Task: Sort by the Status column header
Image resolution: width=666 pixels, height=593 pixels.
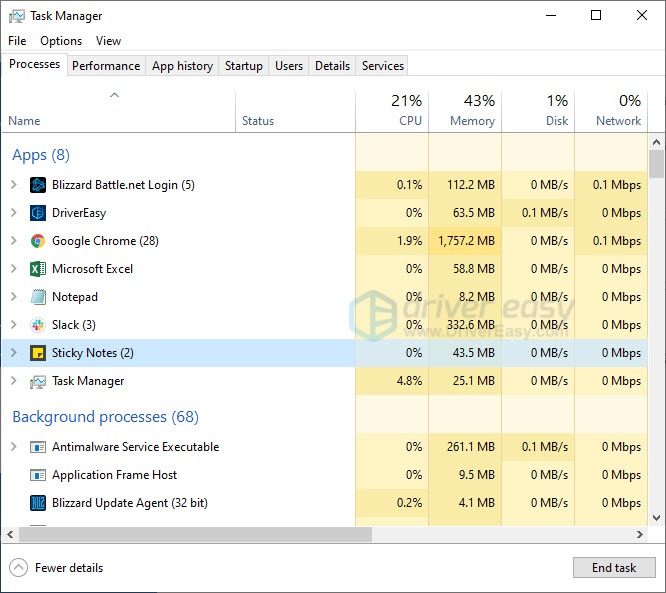Action: click(295, 111)
